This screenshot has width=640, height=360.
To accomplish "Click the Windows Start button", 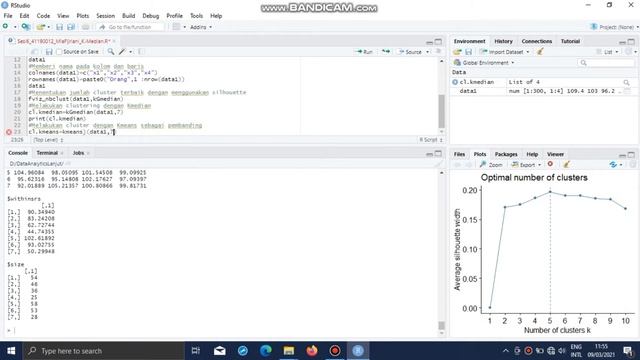I will 11,351.
